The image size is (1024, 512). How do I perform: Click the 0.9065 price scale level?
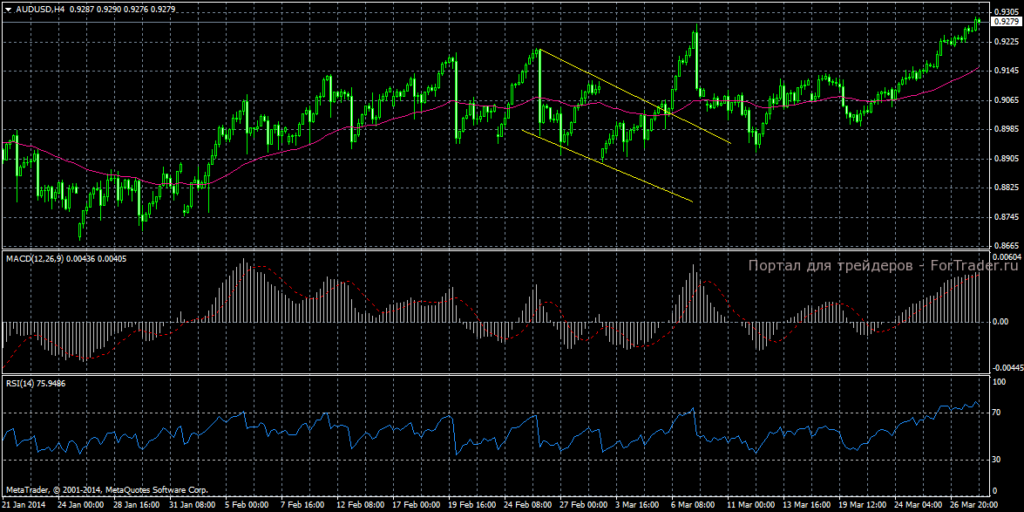tap(1006, 100)
